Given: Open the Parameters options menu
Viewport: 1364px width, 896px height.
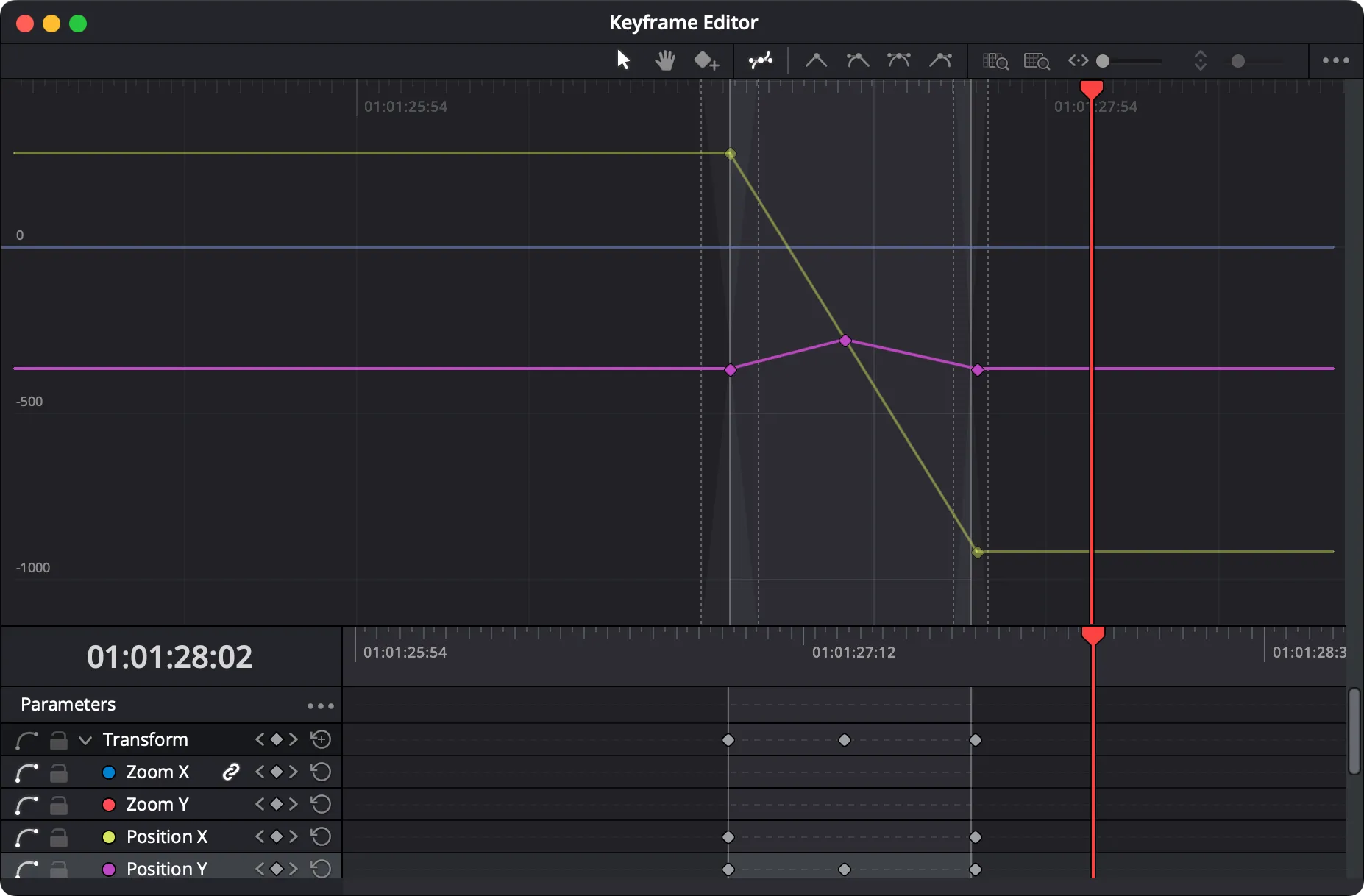Looking at the screenshot, I should point(320,706).
